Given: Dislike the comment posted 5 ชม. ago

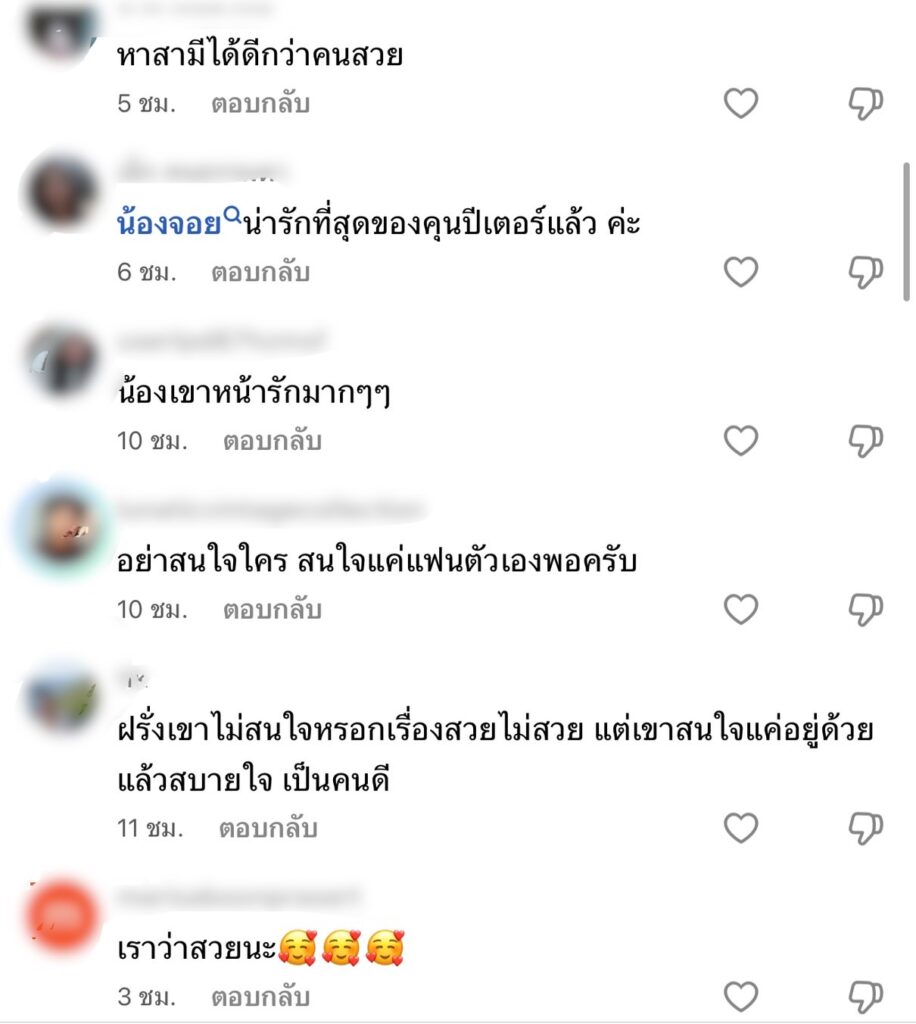Looking at the screenshot, I should click(866, 103).
